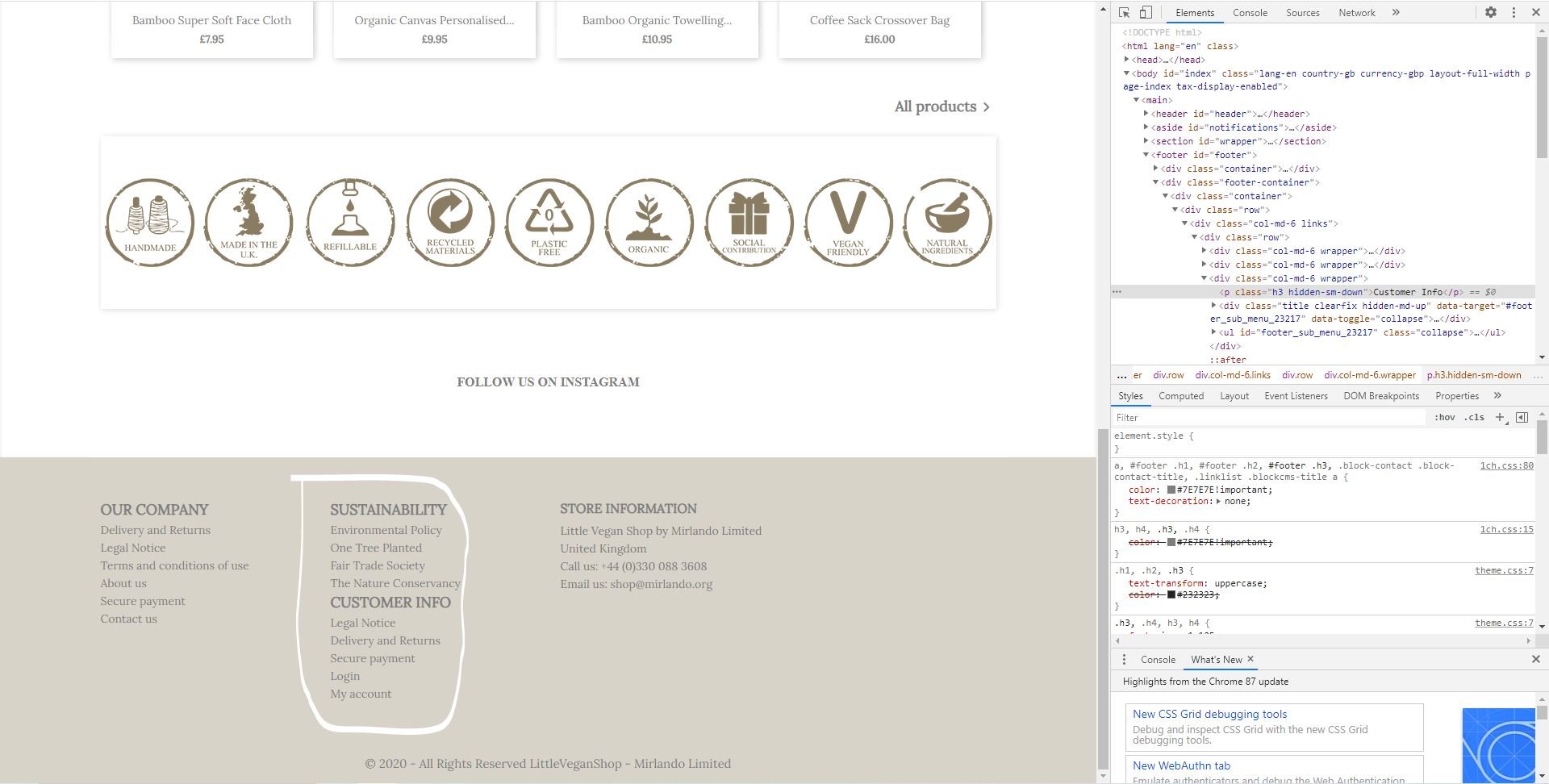Switch to the Console tab
The height and width of the screenshot is (784, 1549).
click(x=1250, y=13)
